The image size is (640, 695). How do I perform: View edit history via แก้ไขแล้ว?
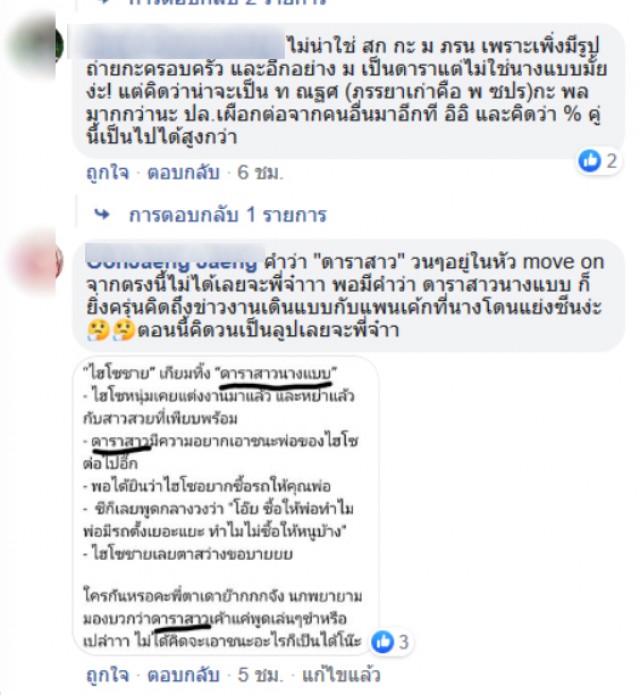point(341,675)
